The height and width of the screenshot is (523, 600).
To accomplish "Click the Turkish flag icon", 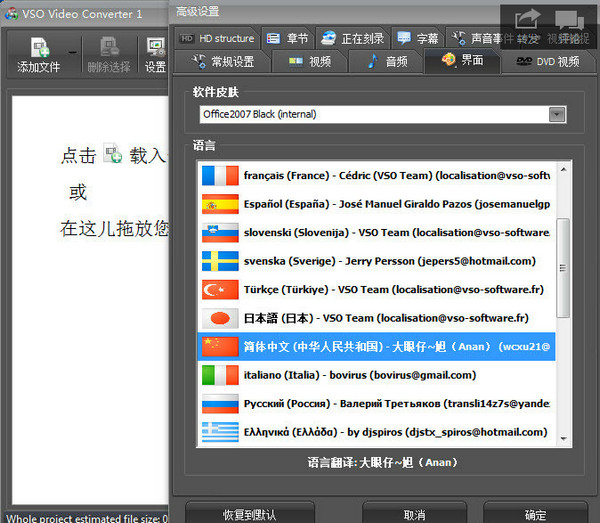I will tap(220, 290).
